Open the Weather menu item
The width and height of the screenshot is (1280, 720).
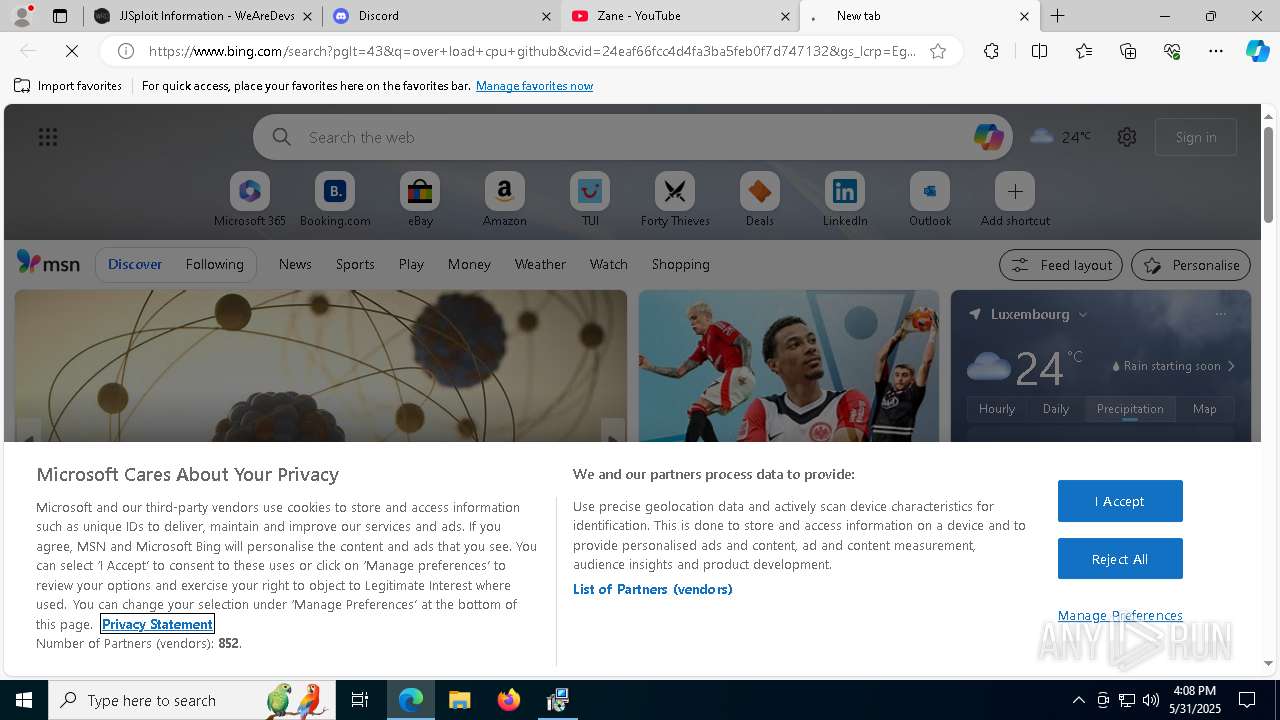[x=540, y=264]
